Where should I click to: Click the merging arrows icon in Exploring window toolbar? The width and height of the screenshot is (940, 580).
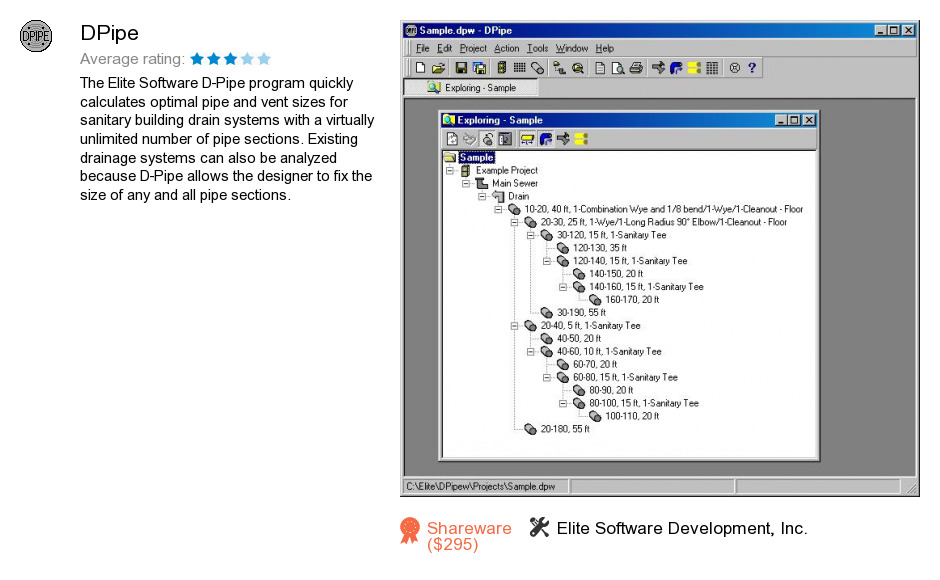click(563, 139)
